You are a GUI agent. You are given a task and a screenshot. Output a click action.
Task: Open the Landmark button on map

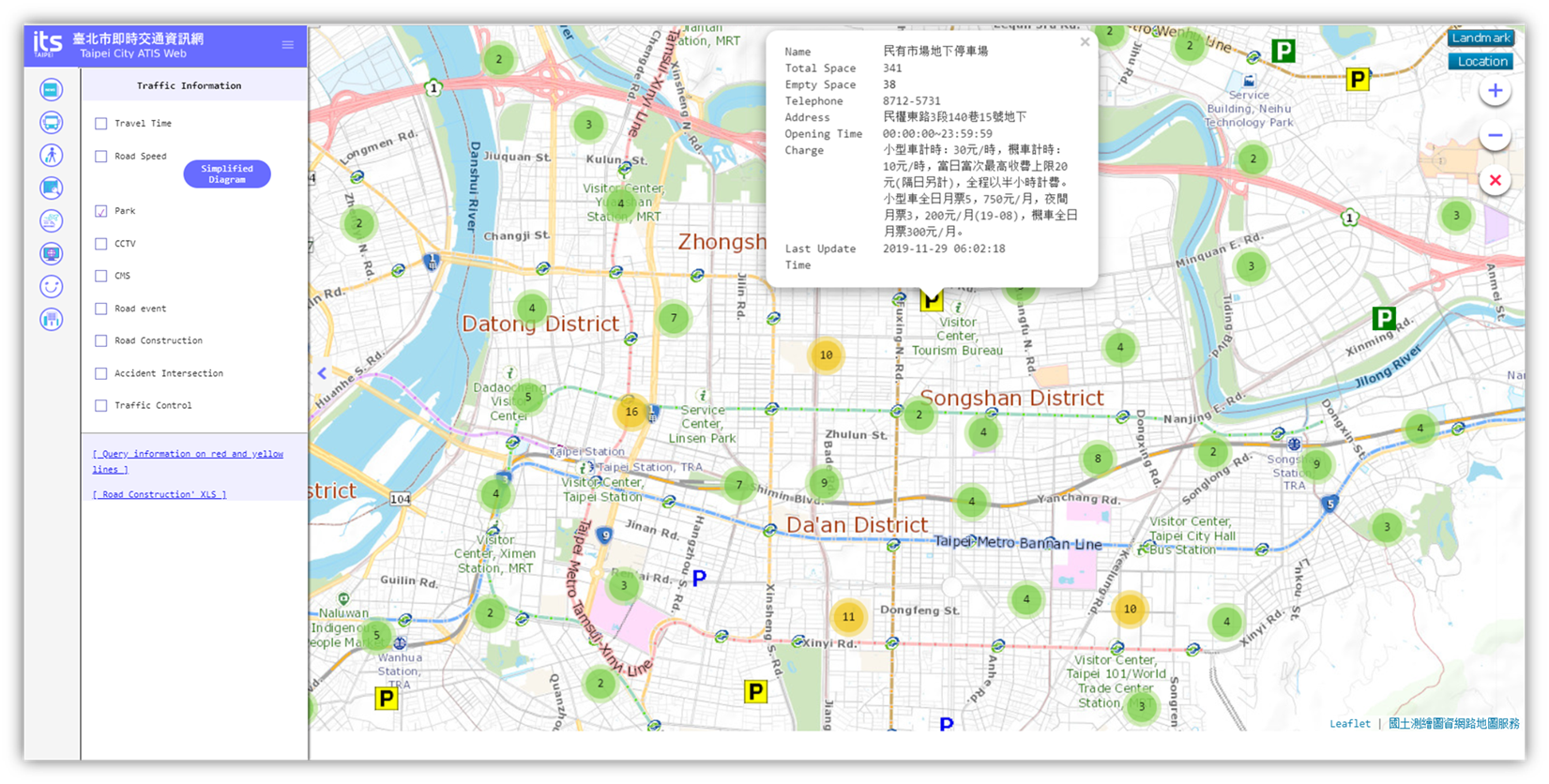click(1481, 38)
